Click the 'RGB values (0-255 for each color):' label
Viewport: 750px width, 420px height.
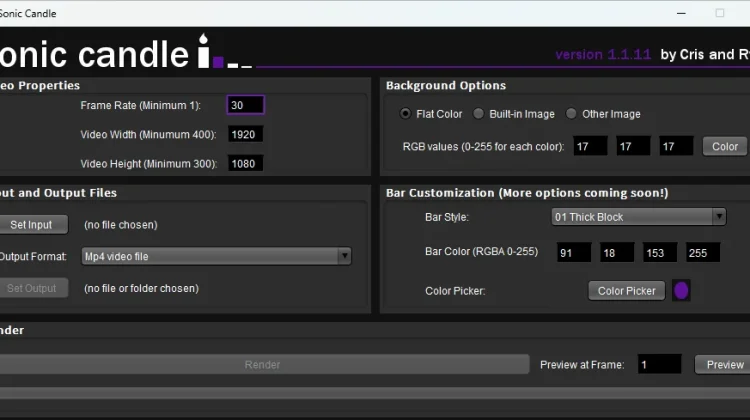(483, 146)
